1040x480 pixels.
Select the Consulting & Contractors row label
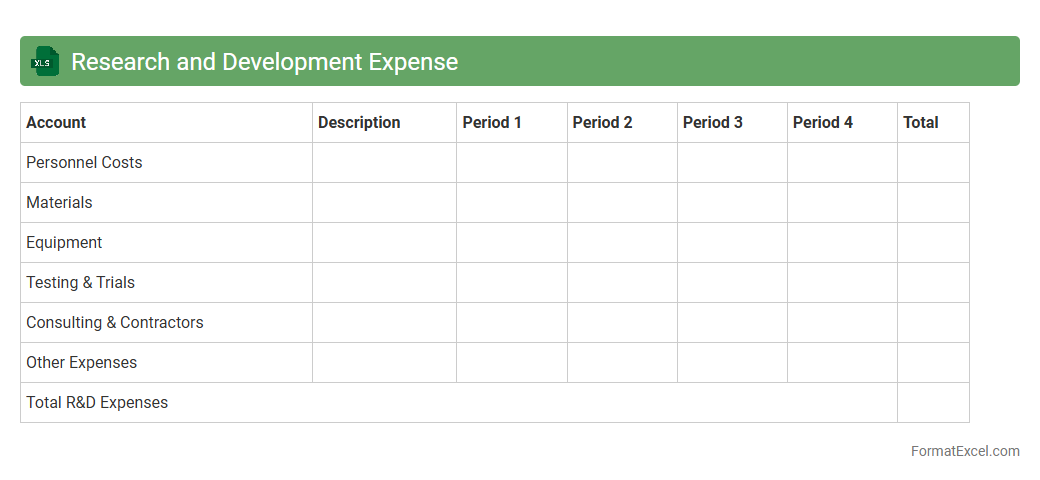[x=114, y=323]
